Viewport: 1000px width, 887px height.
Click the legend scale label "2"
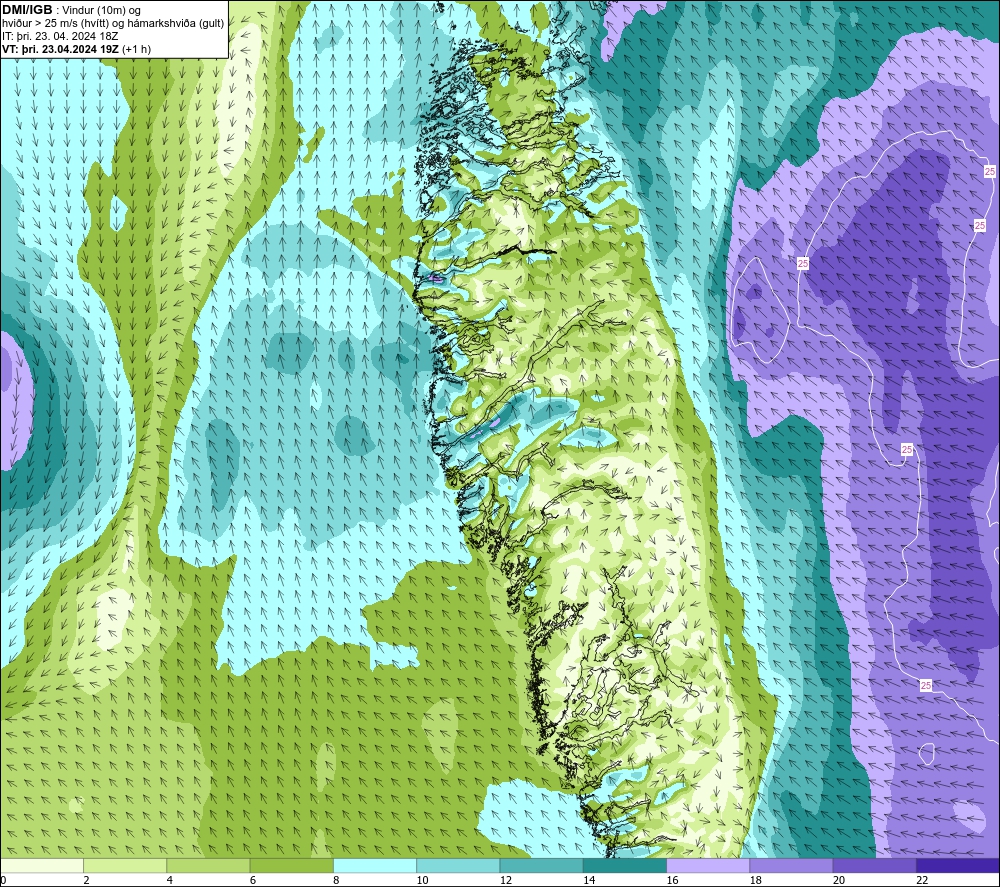click(86, 881)
